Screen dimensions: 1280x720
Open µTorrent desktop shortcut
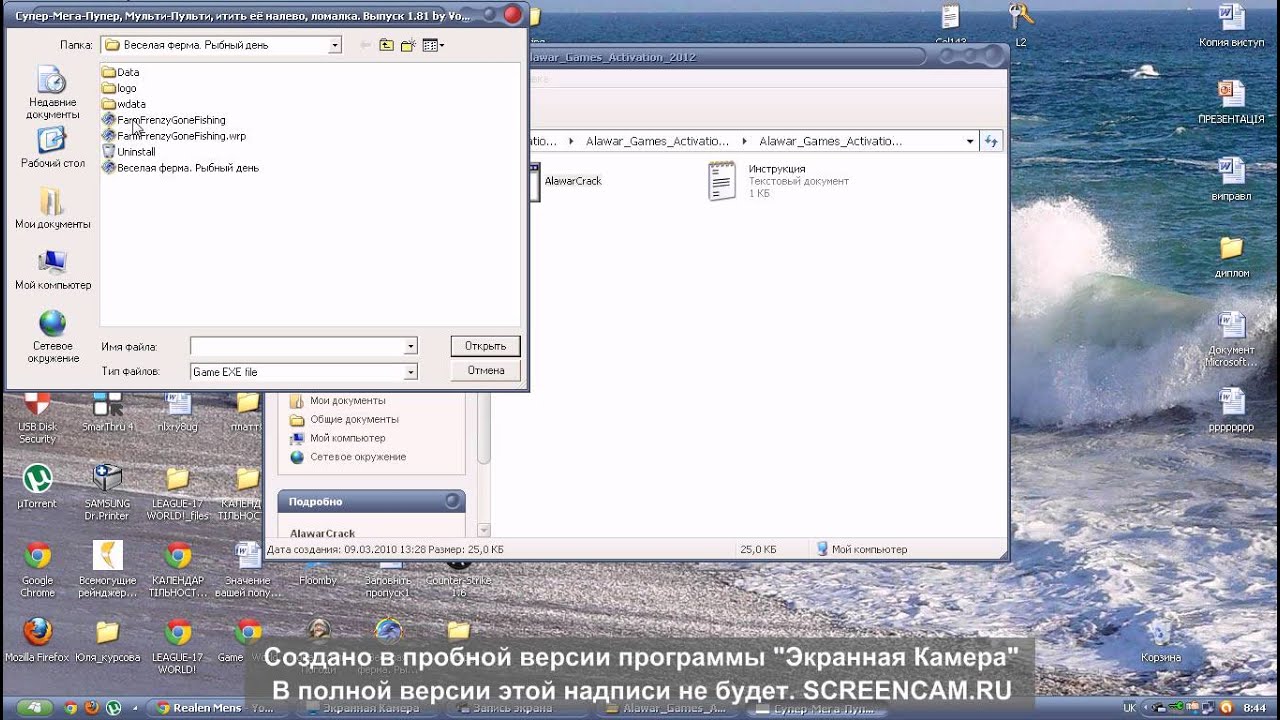[x=37, y=486]
